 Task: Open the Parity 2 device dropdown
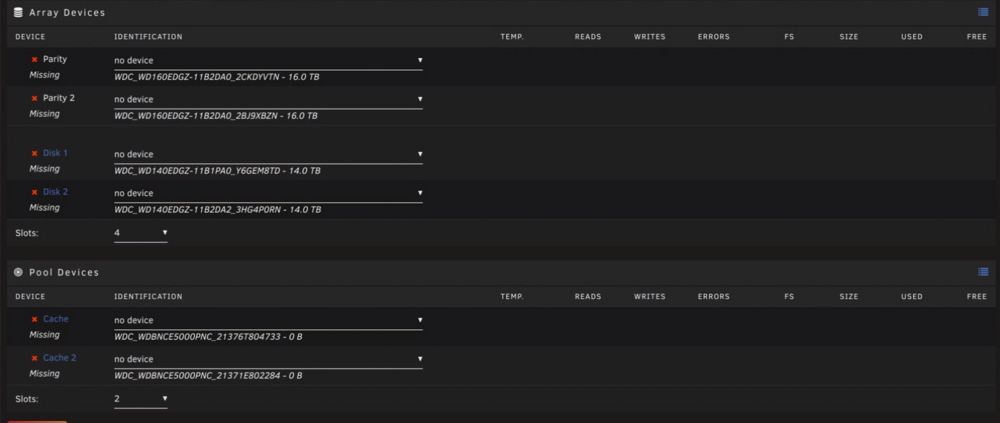tap(268, 100)
